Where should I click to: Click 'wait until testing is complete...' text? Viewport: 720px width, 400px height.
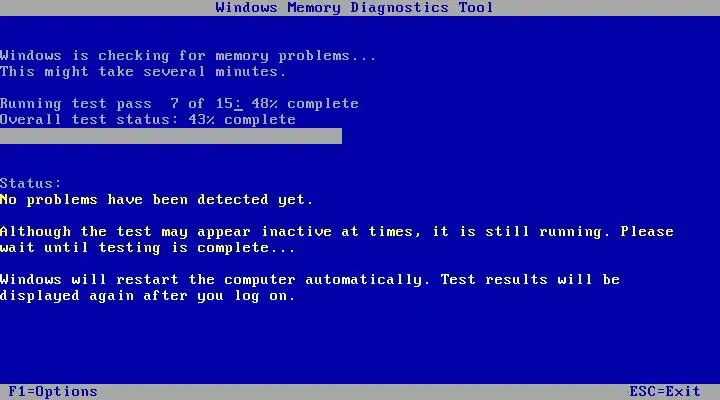coord(147,248)
